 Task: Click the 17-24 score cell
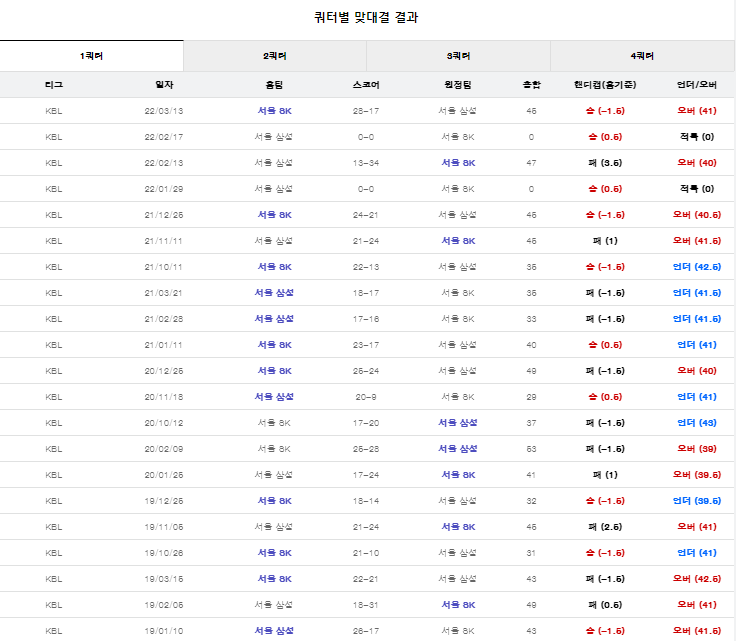[x=366, y=475]
